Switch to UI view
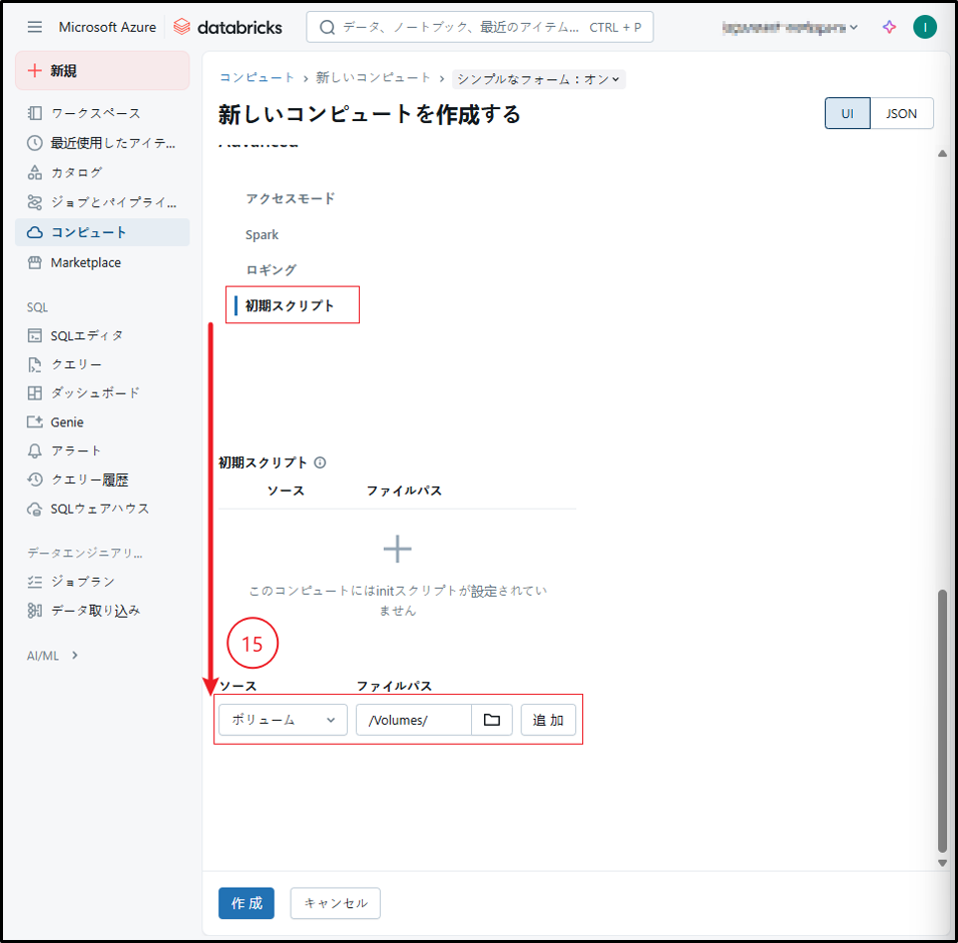Image resolution: width=958 pixels, height=943 pixels. (x=847, y=114)
